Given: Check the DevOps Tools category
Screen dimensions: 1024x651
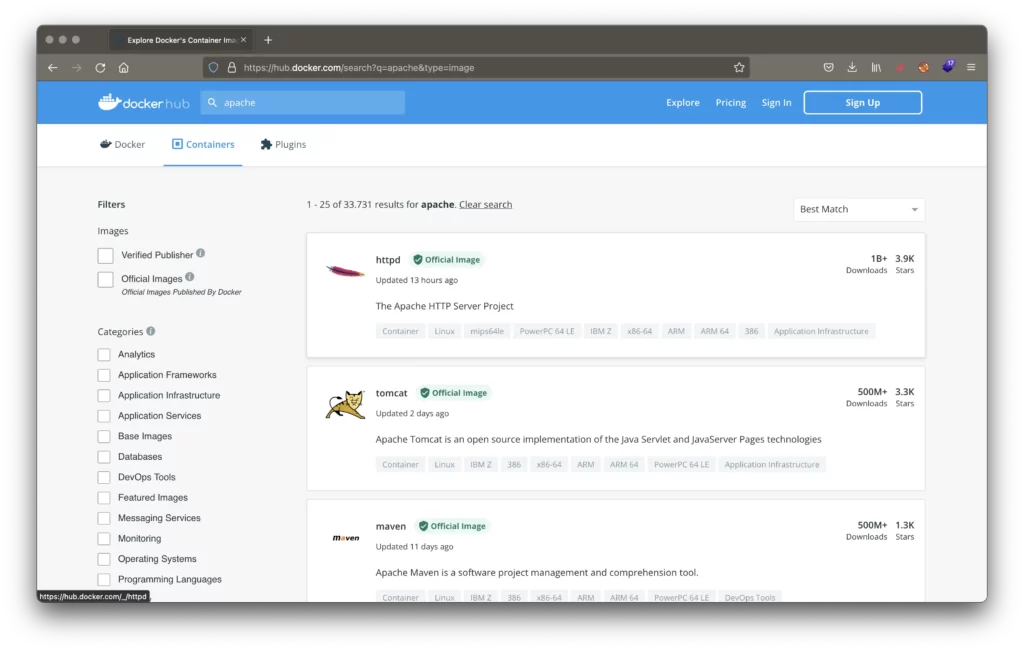Looking at the screenshot, I should (104, 477).
